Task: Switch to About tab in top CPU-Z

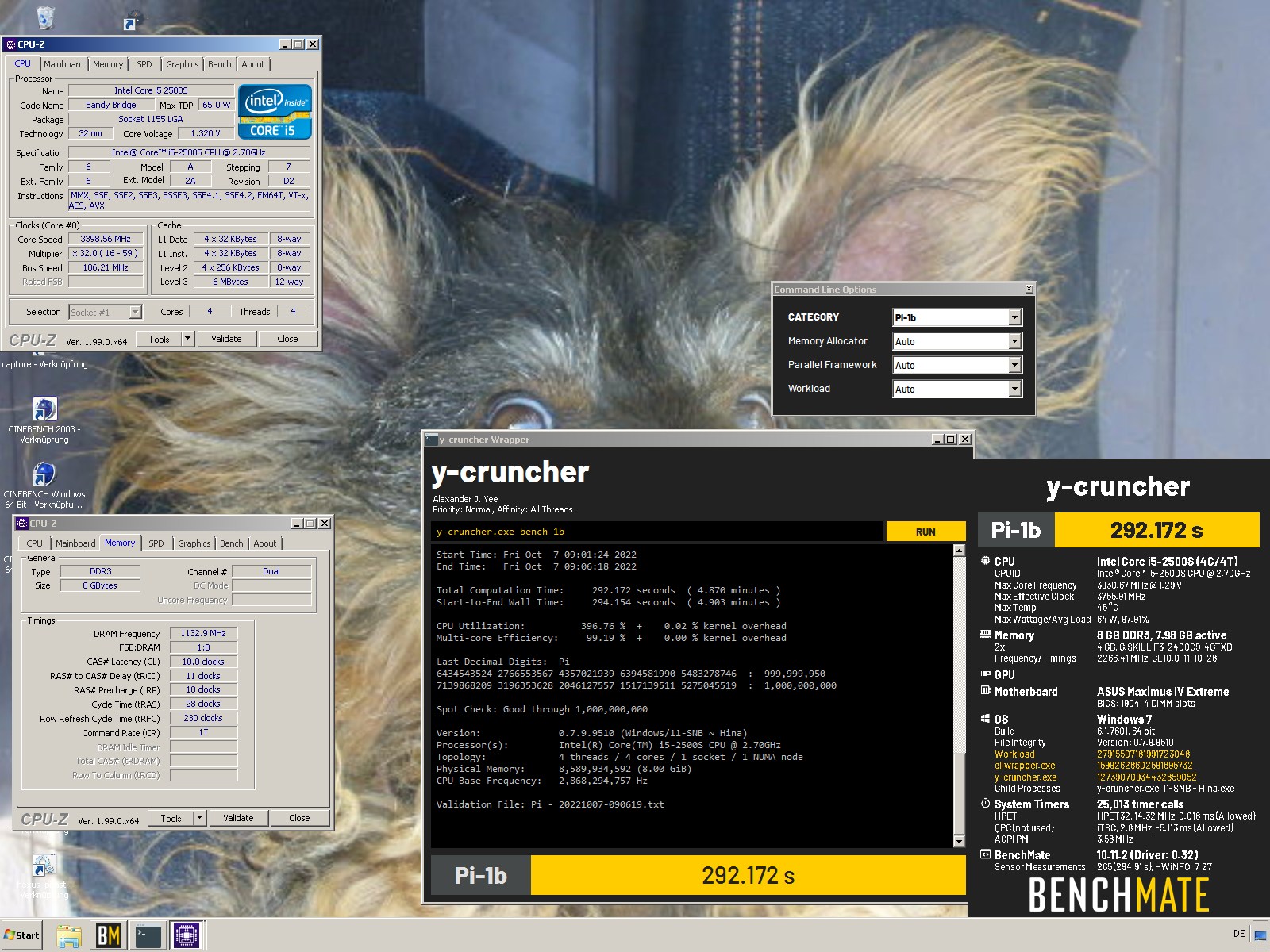Action: tap(253, 64)
